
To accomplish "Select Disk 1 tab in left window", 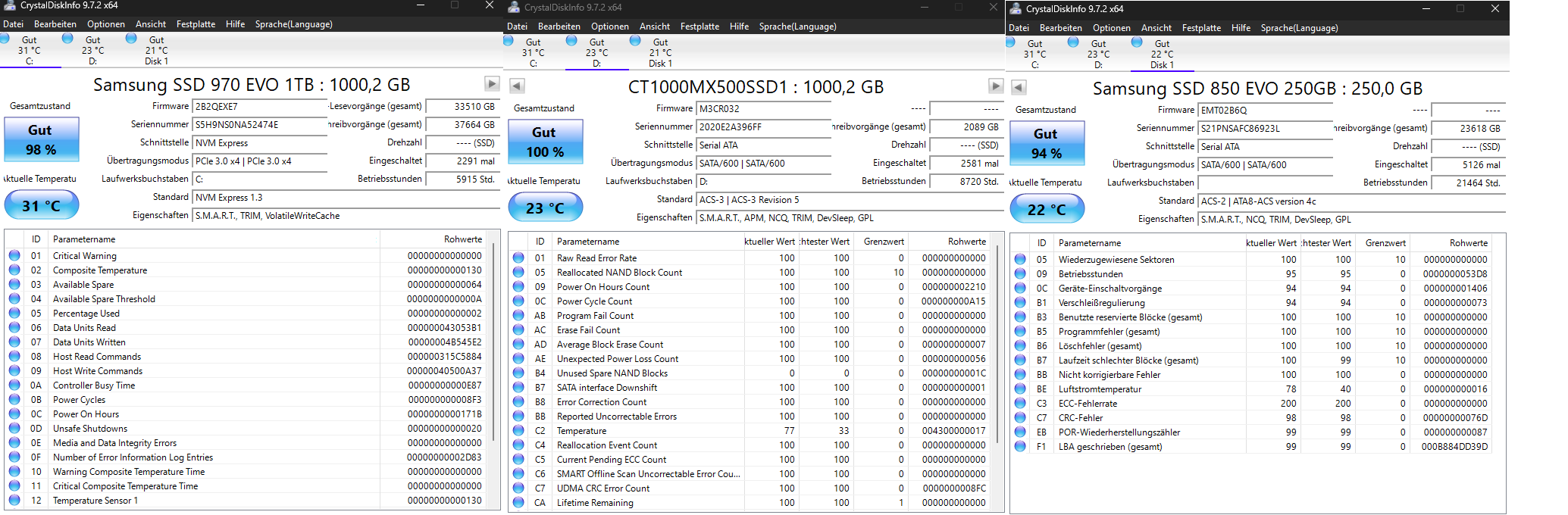I will 156,50.
